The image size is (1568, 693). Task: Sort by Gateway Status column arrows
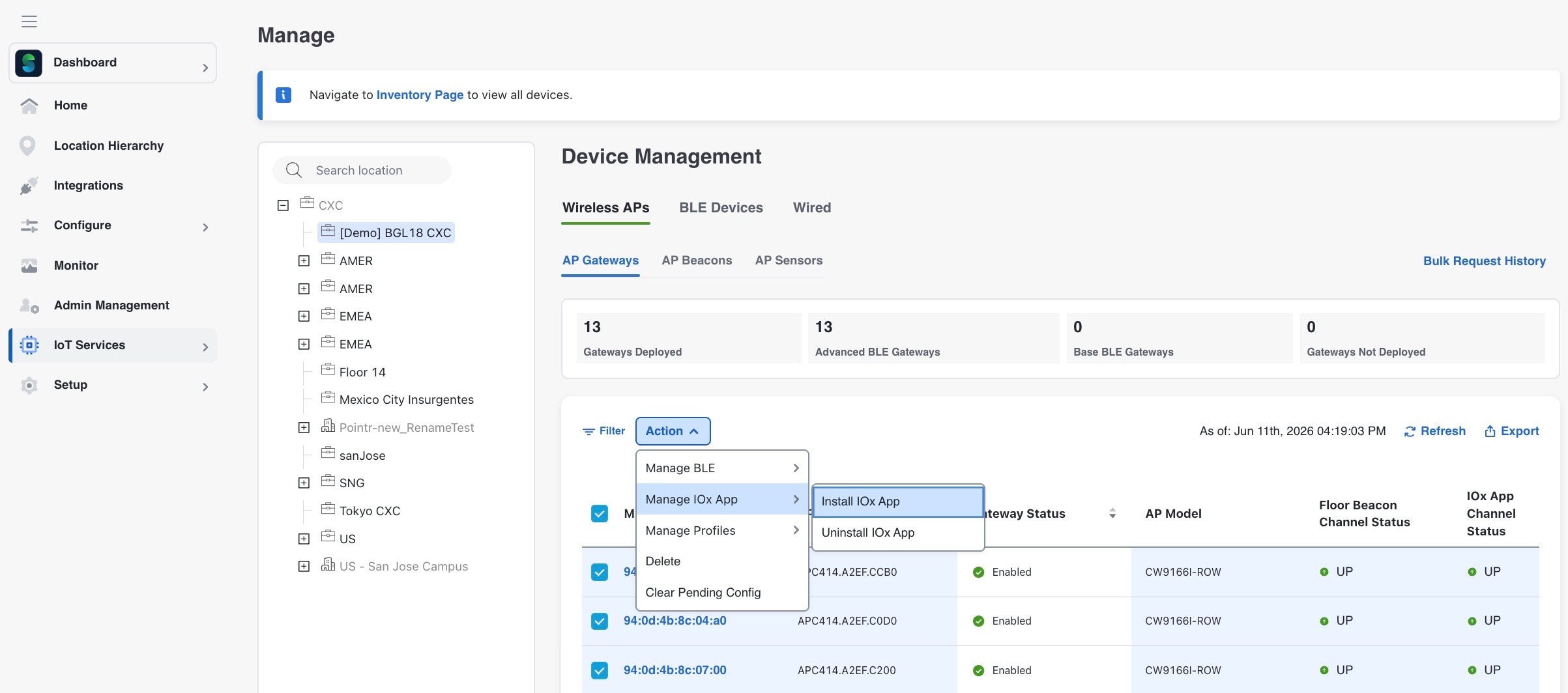click(1112, 514)
